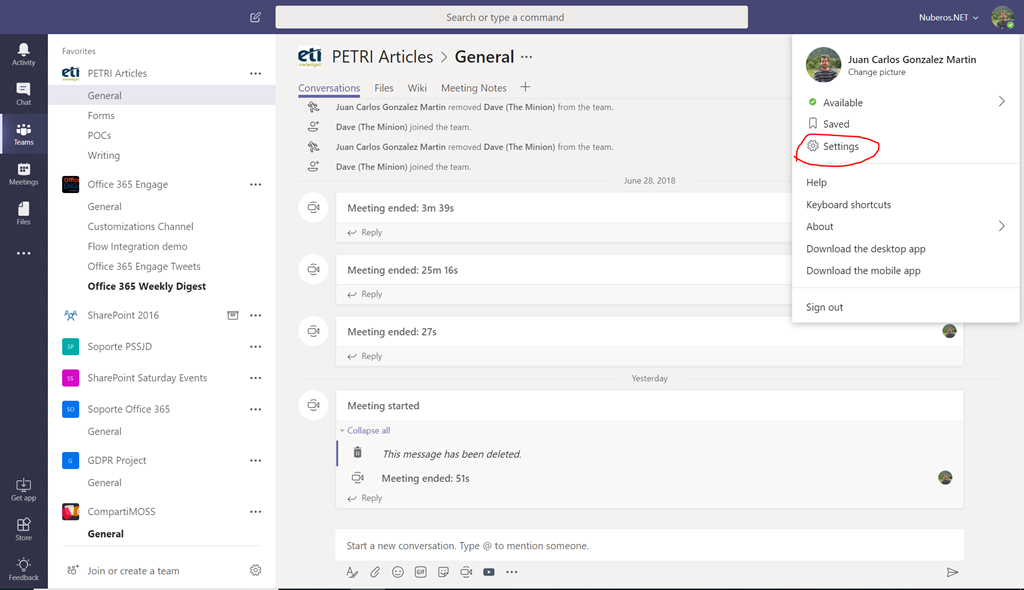Add a new tab with plus icon
The image size is (1024, 590).
525,87
